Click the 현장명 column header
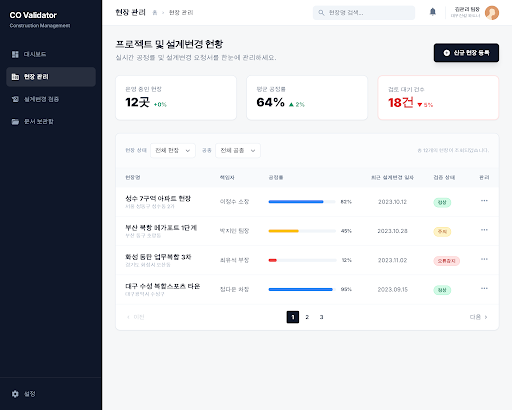This screenshot has height=410, width=512. [133, 177]
